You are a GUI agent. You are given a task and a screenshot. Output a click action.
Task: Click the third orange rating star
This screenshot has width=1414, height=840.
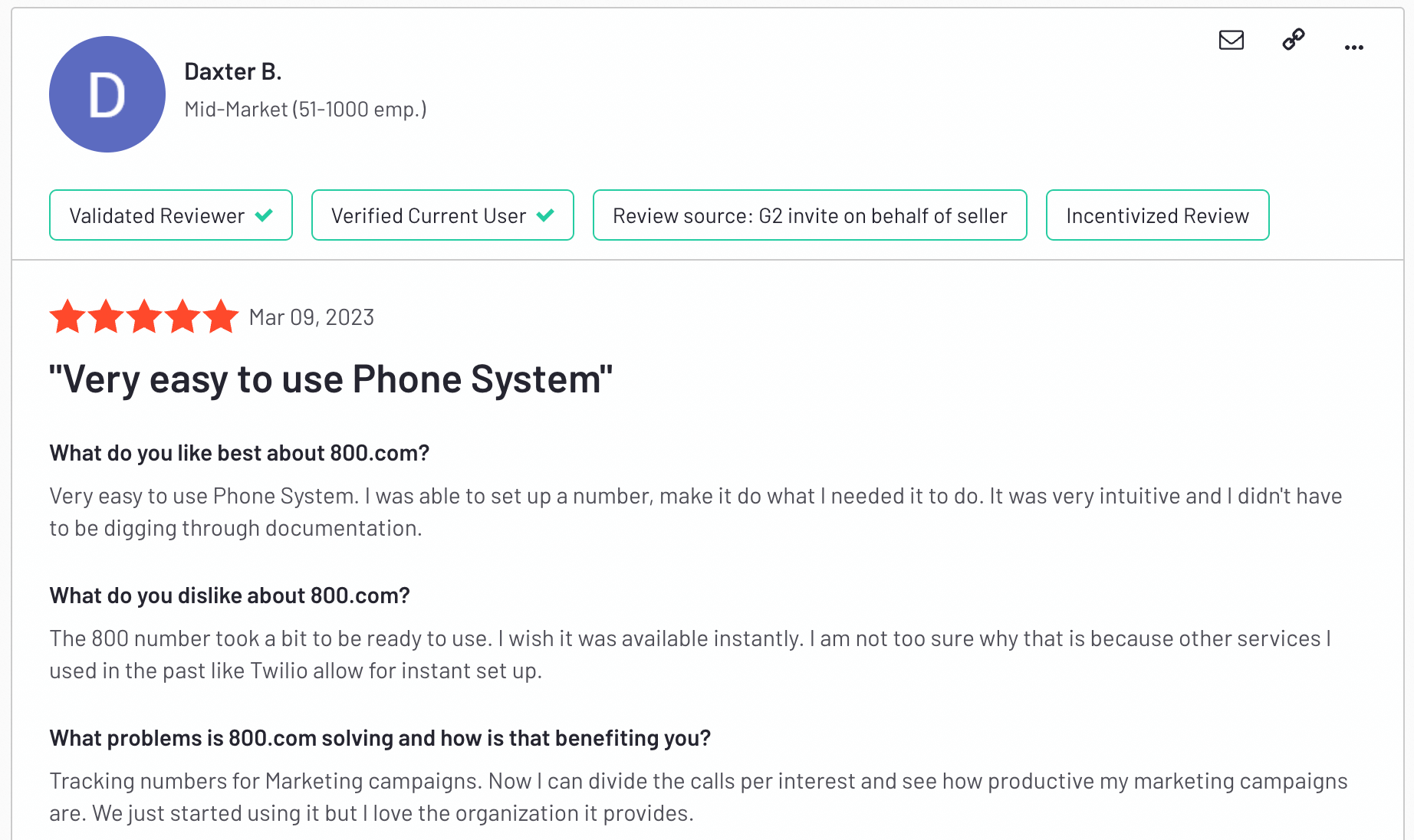click(x=144, y=317)
